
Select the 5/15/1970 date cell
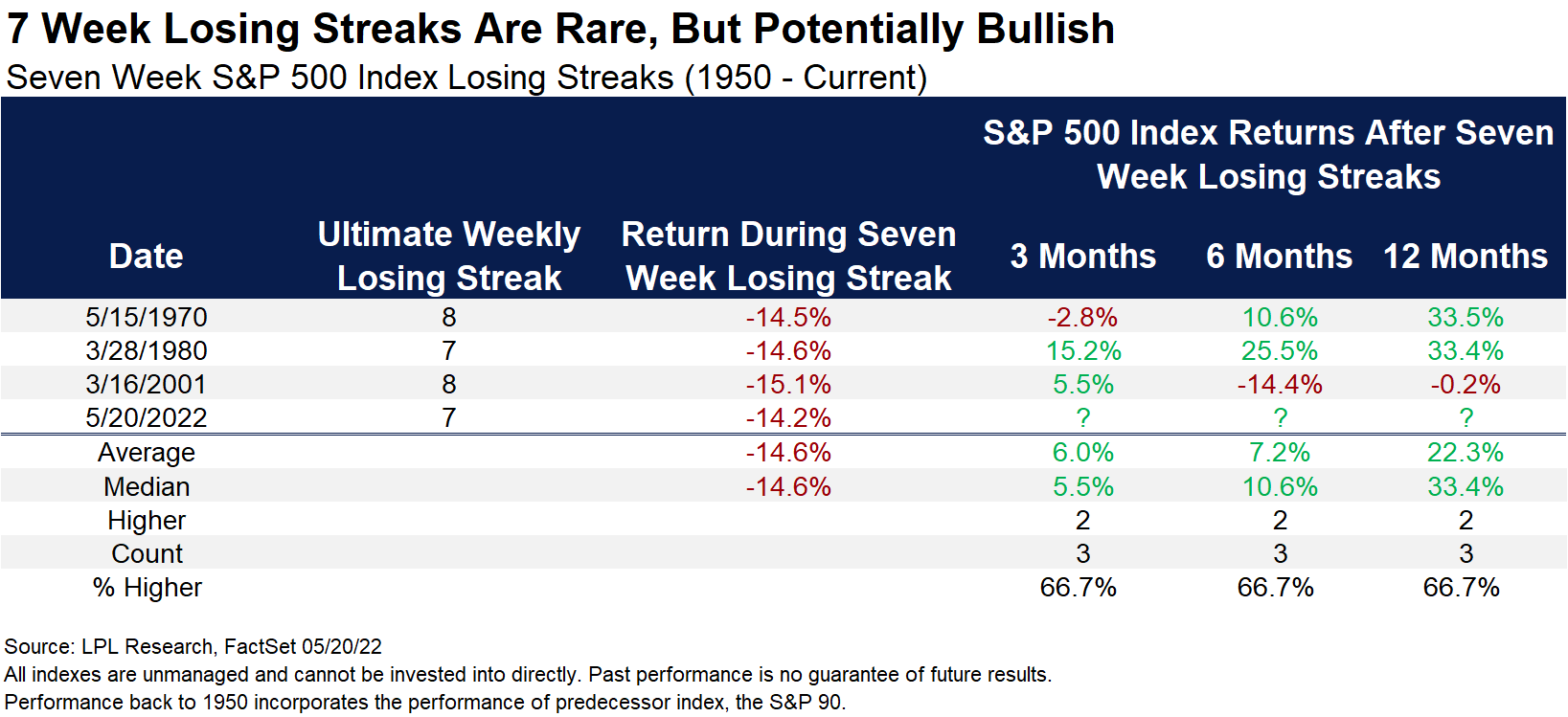coord(146,317)
